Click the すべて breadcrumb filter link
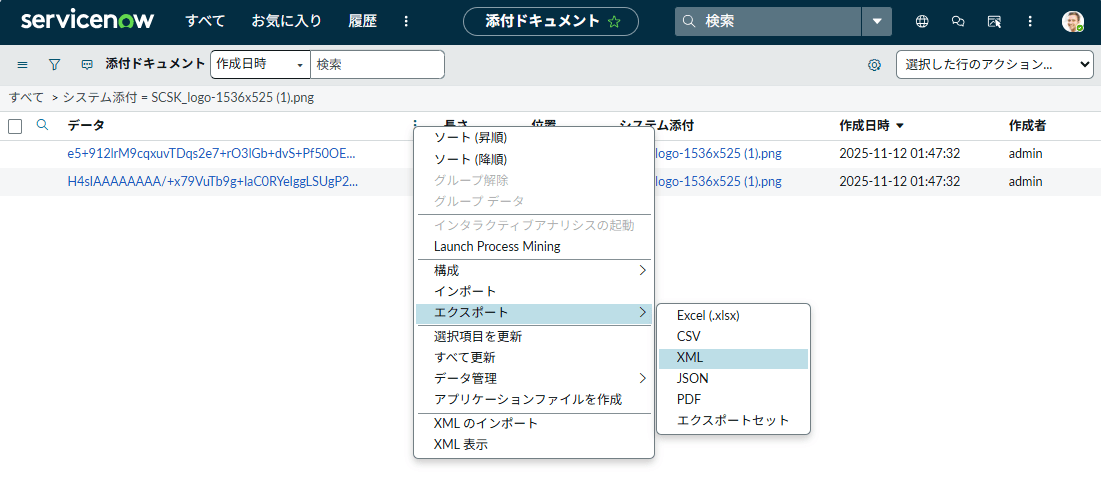 click(26, 98)
